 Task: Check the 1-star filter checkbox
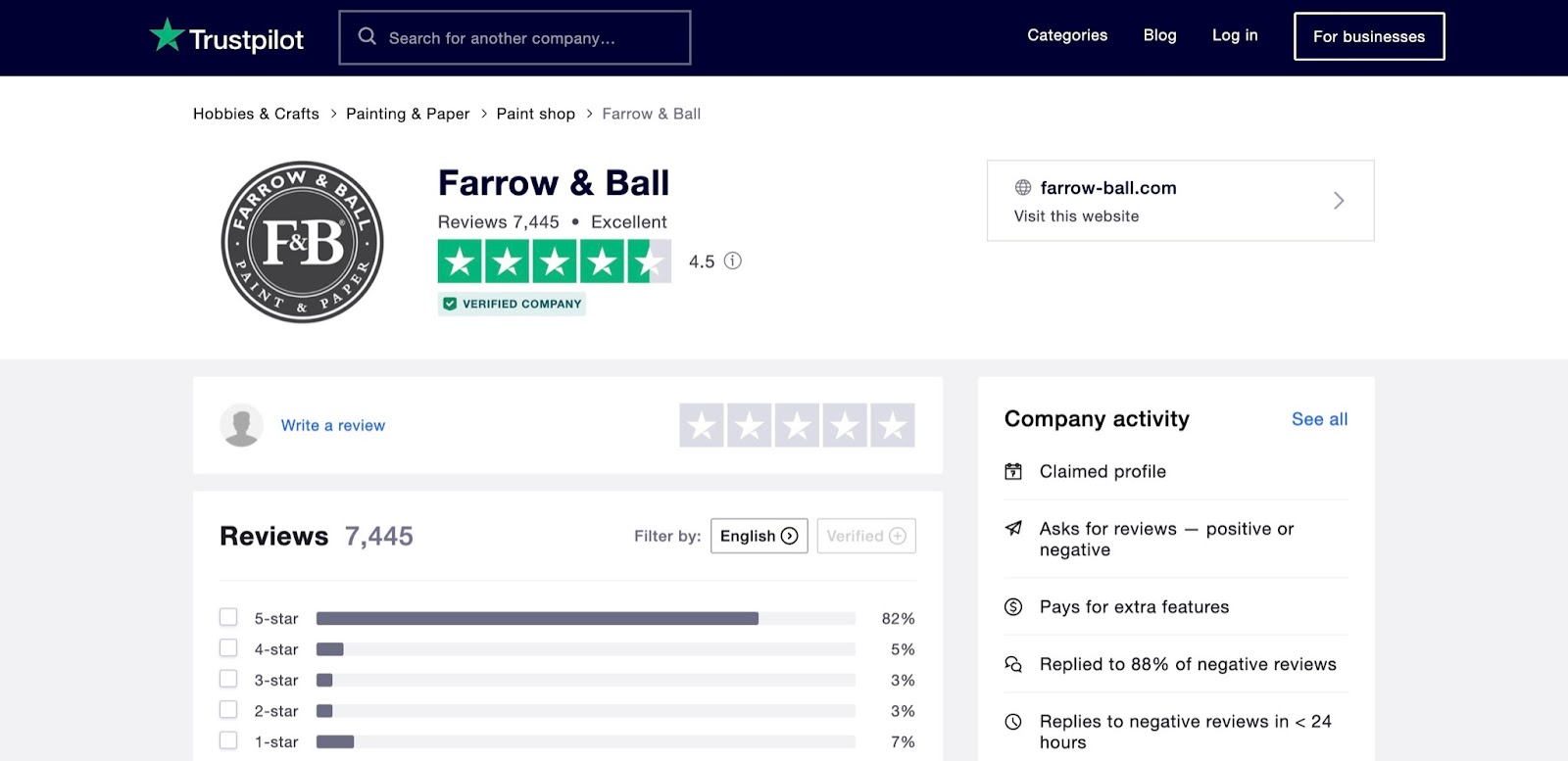(x=228, y=740)
